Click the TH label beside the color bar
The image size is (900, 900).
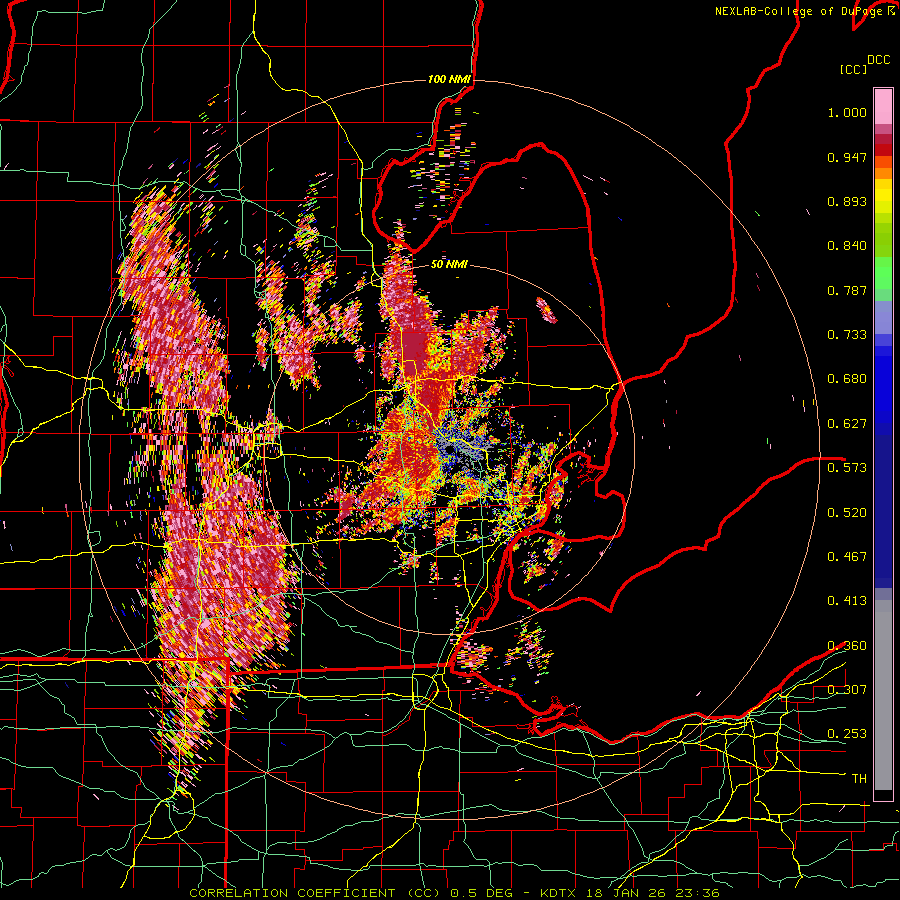point(859,779)
